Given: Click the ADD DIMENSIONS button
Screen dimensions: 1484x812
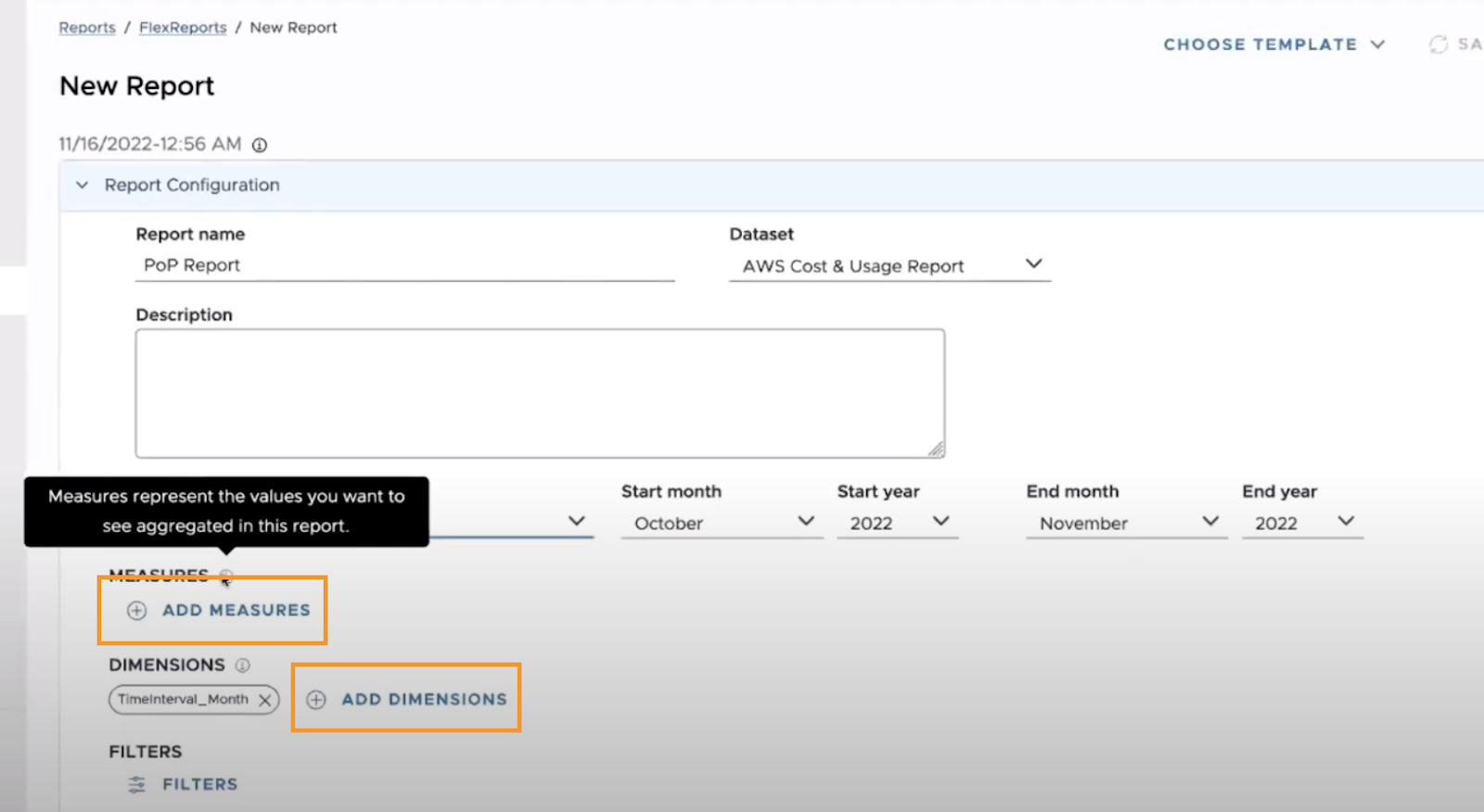Looking at the screenshot, I should [407, 700].
